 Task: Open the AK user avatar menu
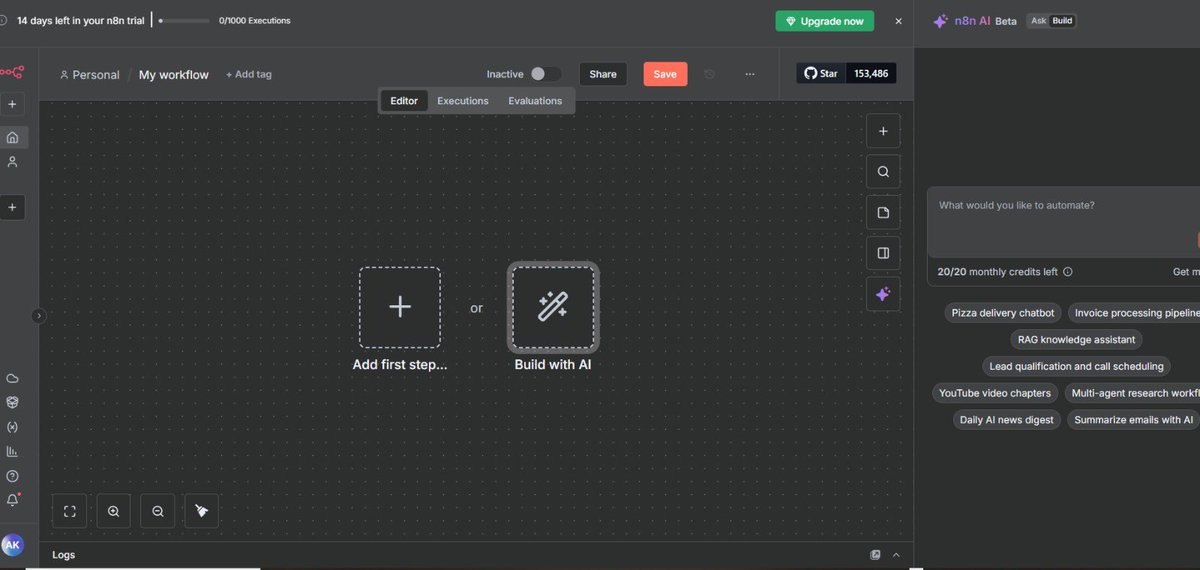(x=12, y=544)
